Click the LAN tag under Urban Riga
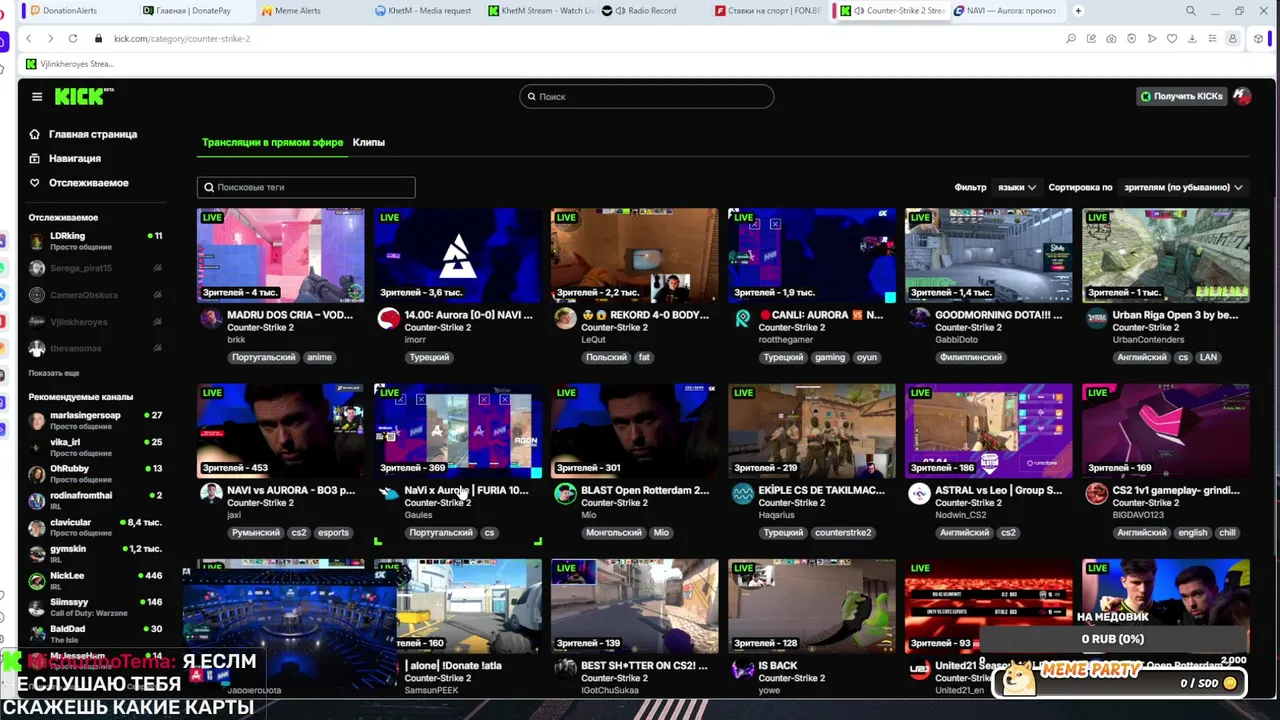This screenshot has width=1280, height=720. pos(1208,357)
